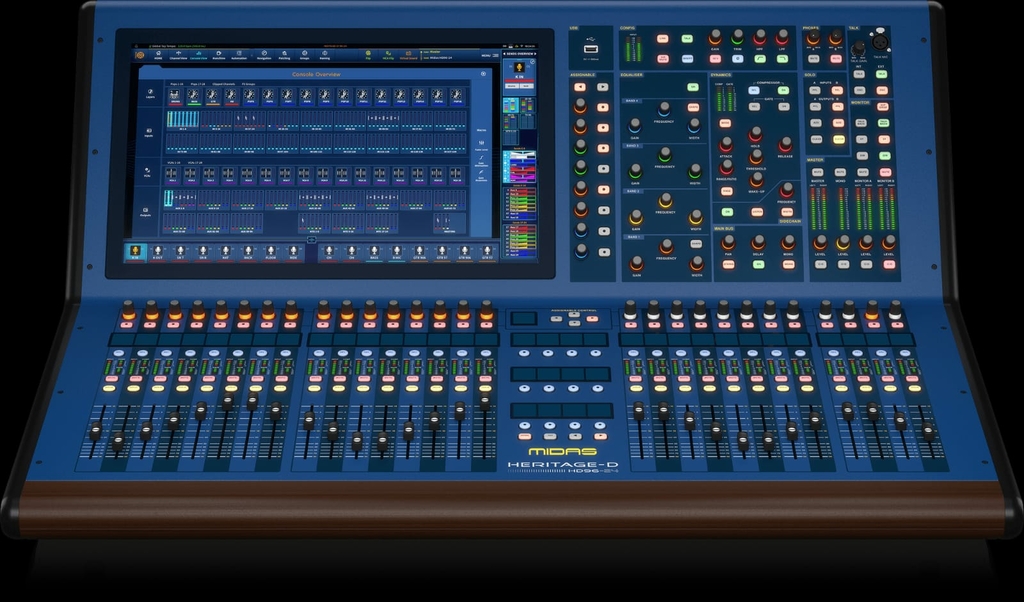Toggle the Sidechain ON button

(727, 212)
